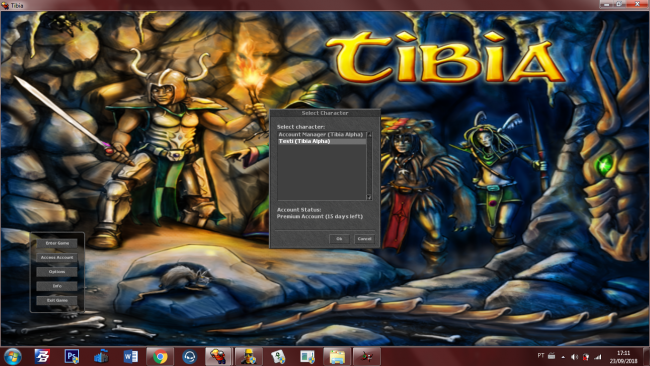This screenshot has width=650, height=366.
Task: Choose Enter Game in the main menu
Action: pyautogui.click(x=57, y=243)
